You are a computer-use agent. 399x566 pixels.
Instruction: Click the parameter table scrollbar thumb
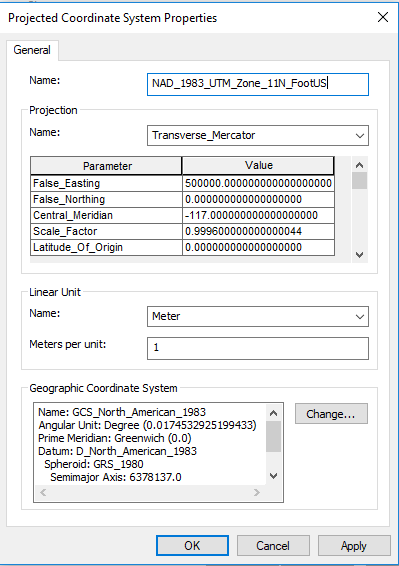pyautogui.click(x=359, y=180)
